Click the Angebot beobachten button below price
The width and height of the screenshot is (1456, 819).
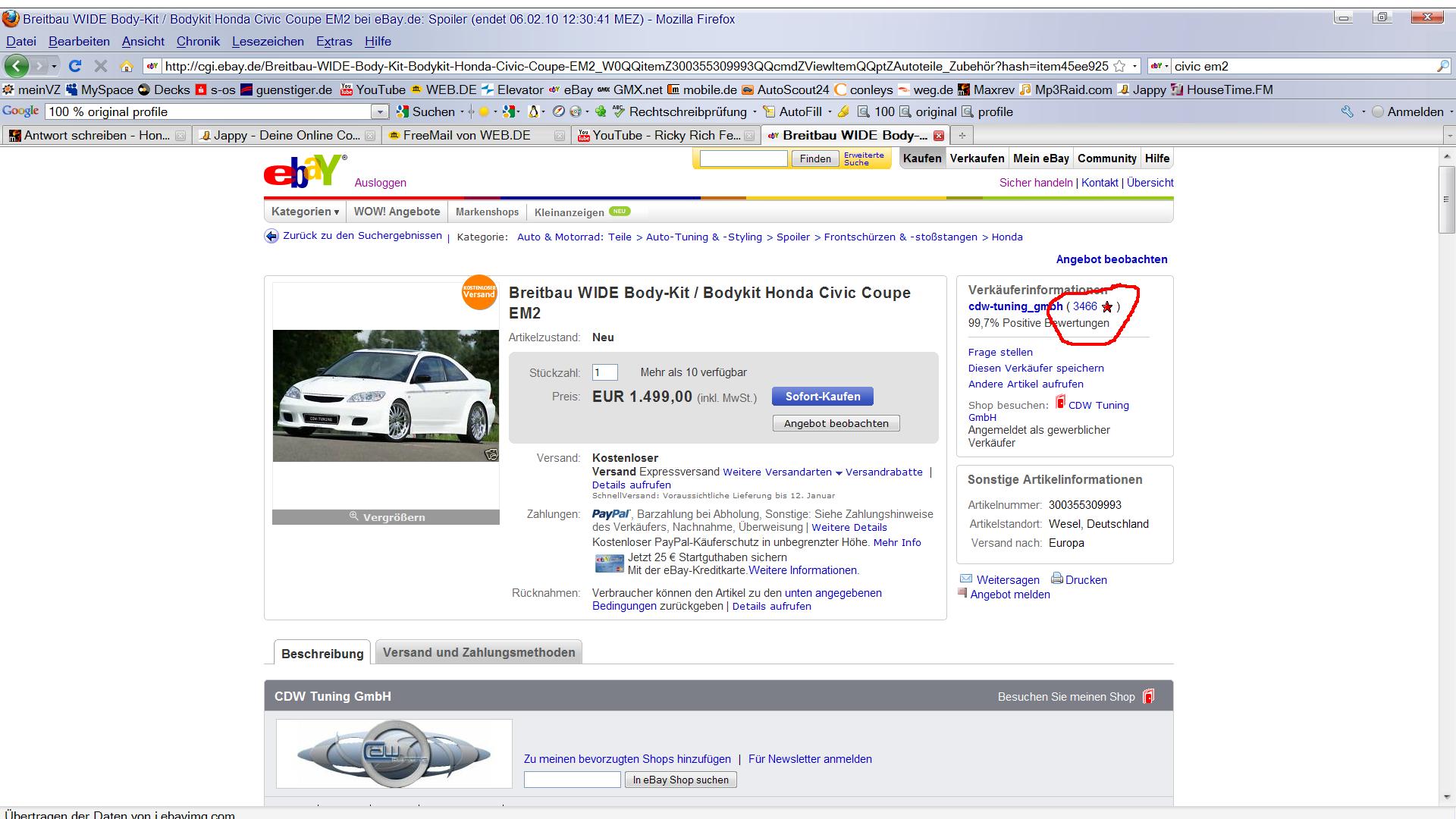pos(836,423)
